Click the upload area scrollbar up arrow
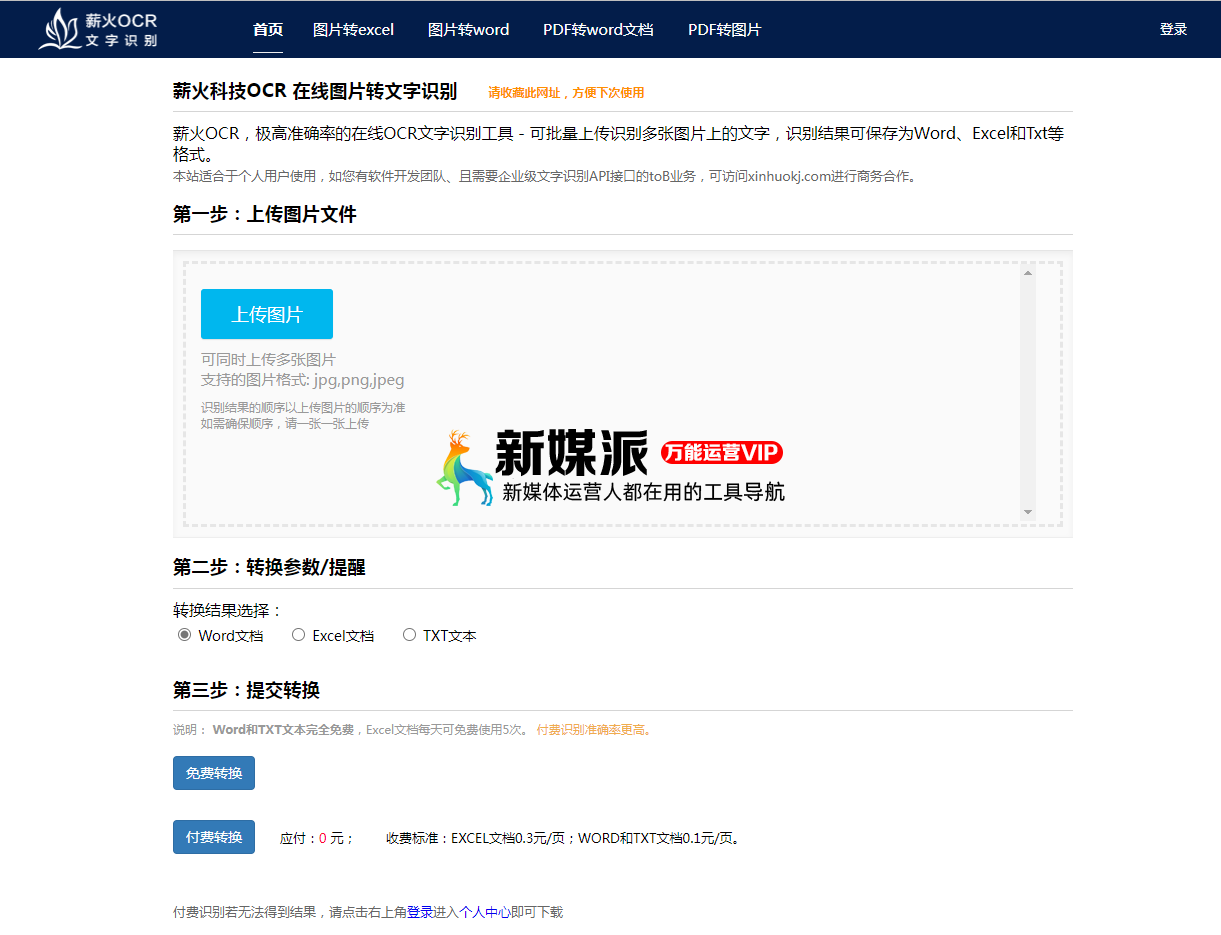 coord(1027,272)
